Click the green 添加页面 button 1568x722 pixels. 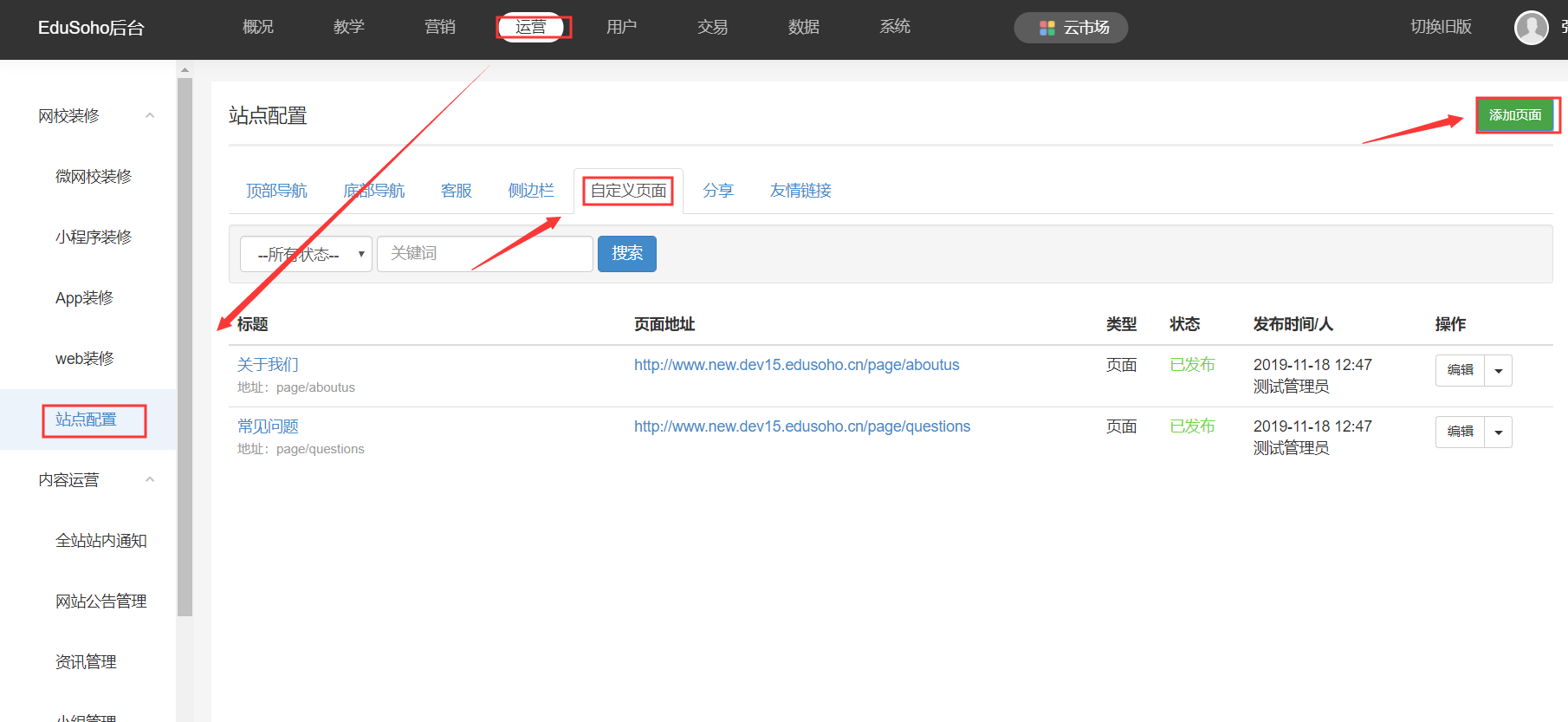coord(1515,115)
